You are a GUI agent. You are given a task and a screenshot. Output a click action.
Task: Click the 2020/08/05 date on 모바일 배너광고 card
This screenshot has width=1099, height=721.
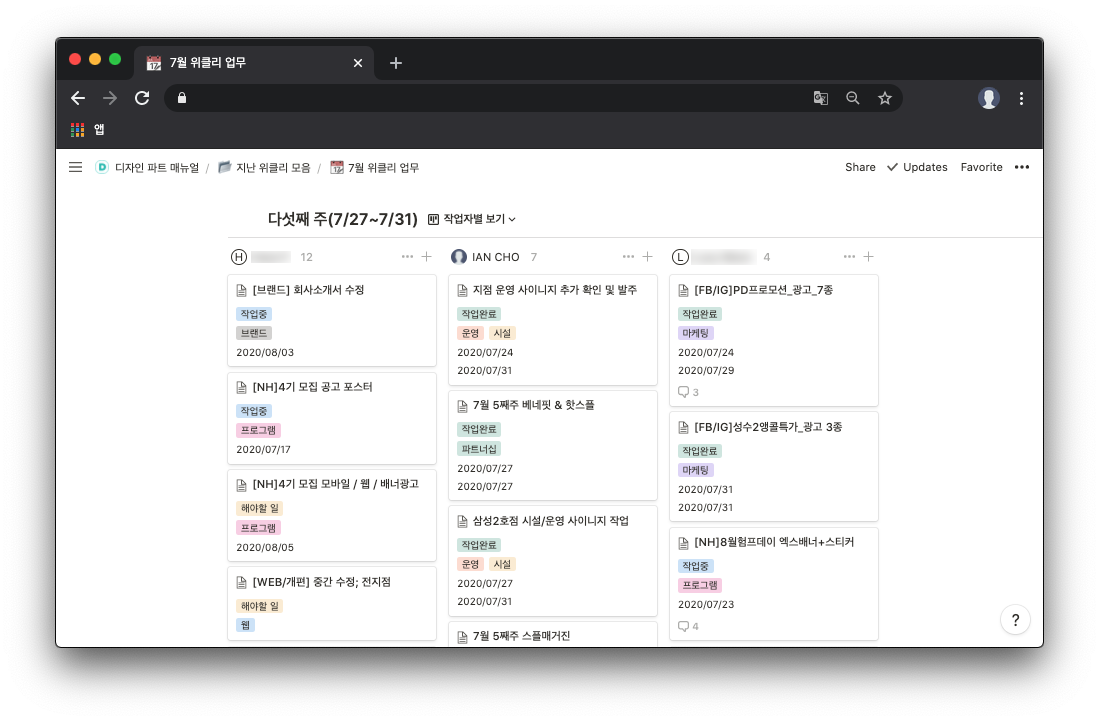(x=265, y=548)
